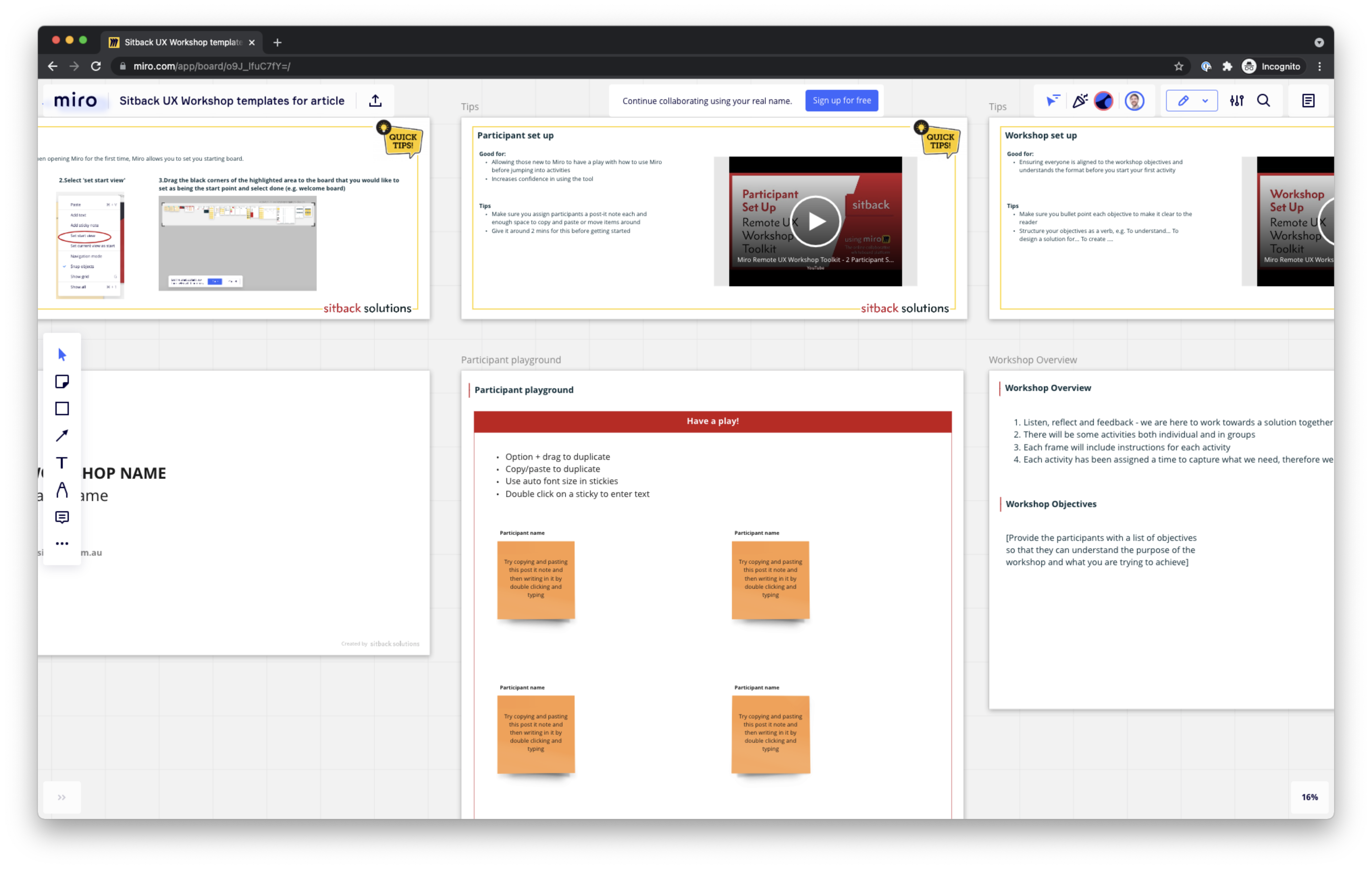Viewport: 1372px width, 869px height.
Task: Click the Have a play! red banner
Action: 712,421
